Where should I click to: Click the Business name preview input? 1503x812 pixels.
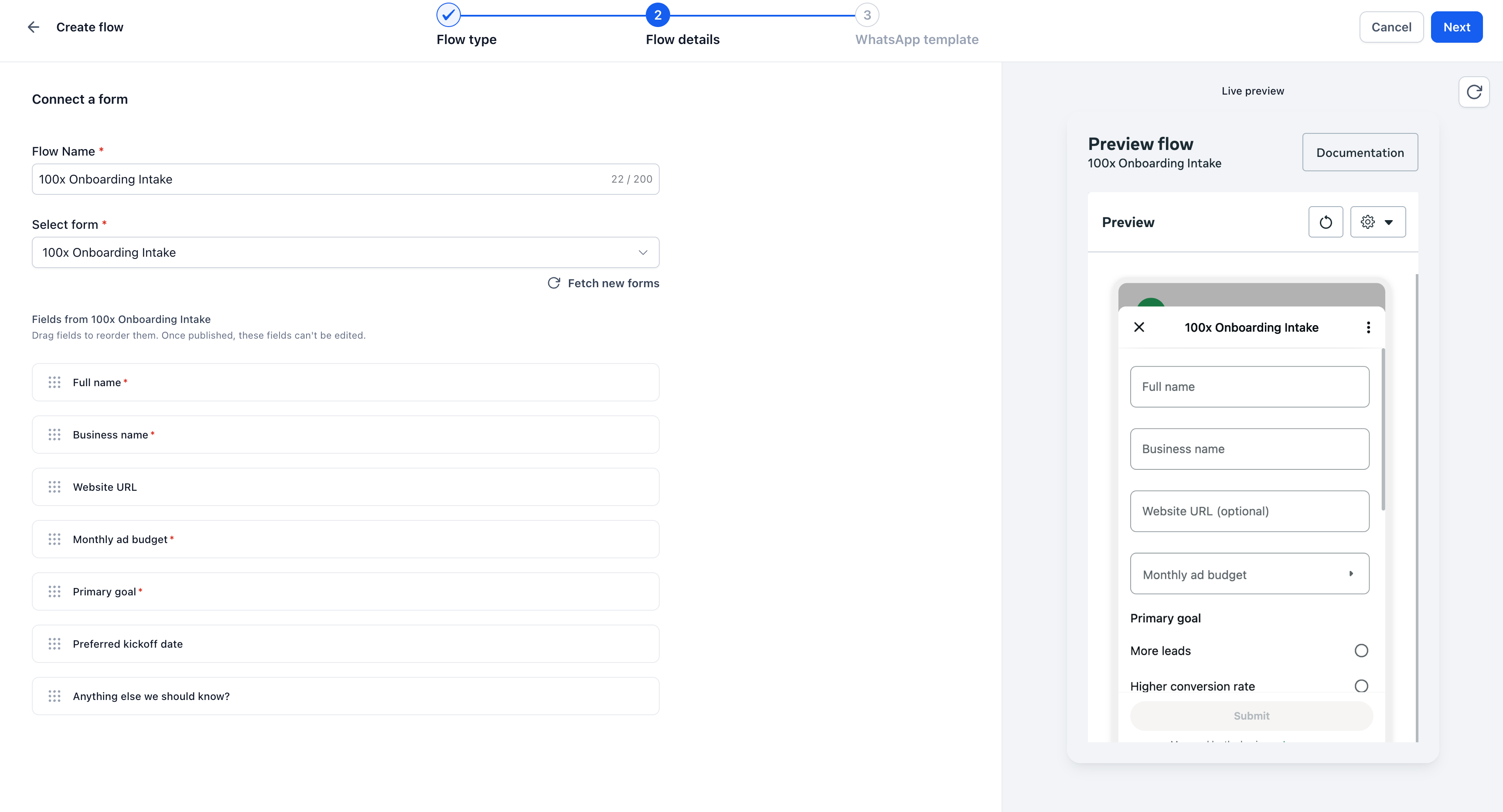click(x=1249, y=449)
